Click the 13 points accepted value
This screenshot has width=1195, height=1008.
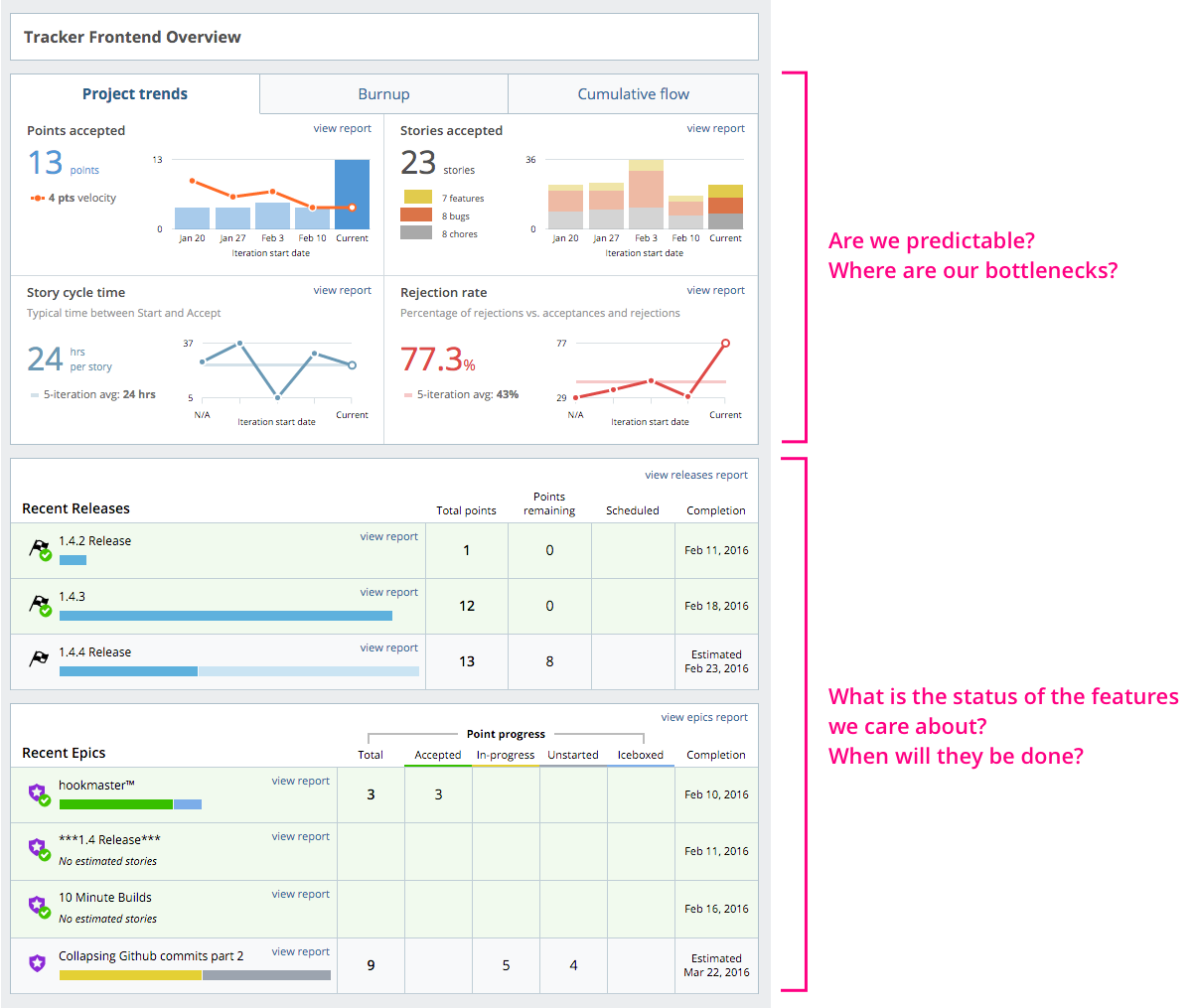pos(45,163)
